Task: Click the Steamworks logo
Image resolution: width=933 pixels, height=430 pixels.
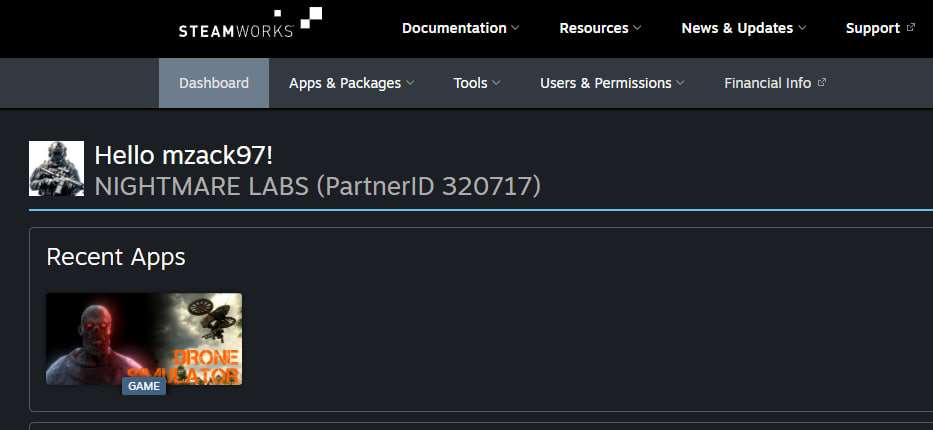Action: coord(249,23)
